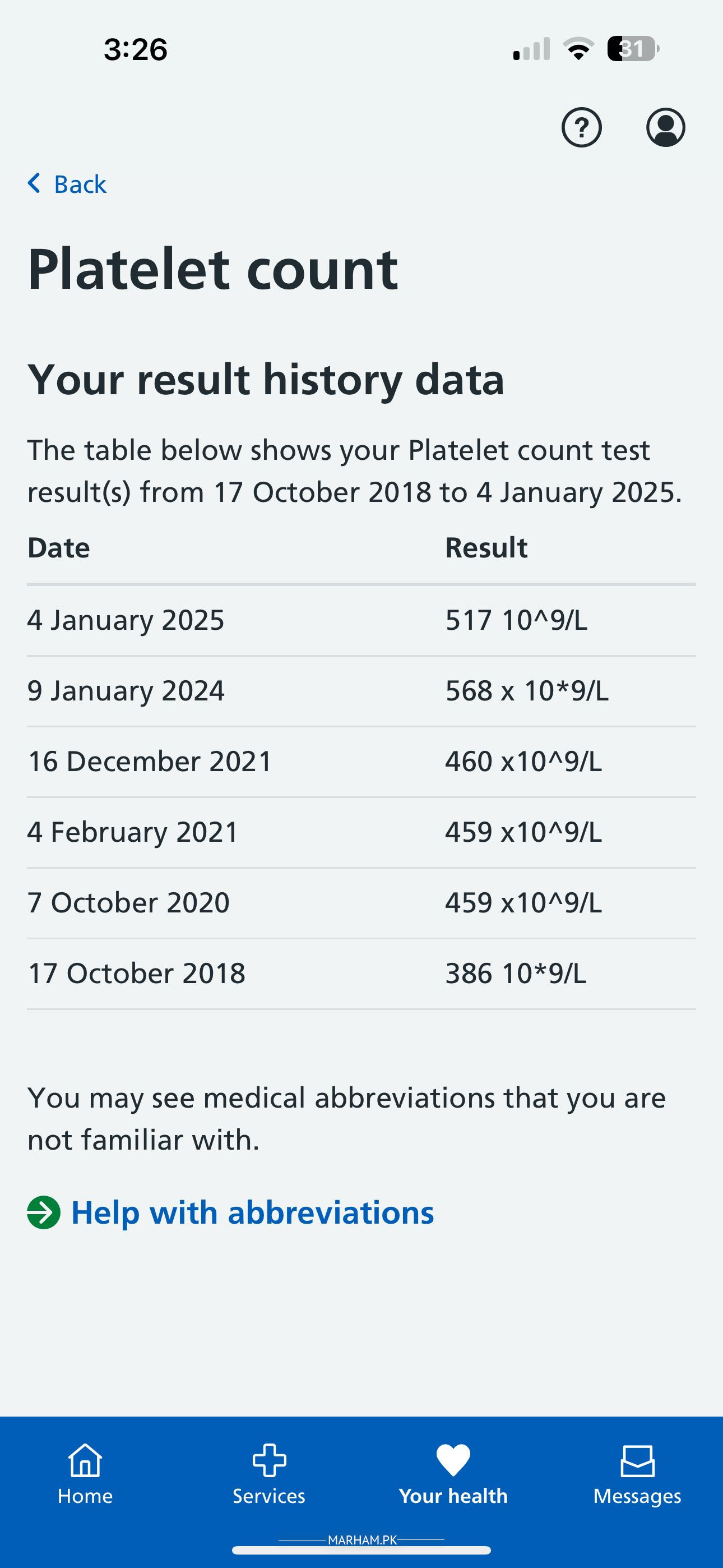Tap the back chevron arrow
Screen dimensions: 723x1568
click(x=35, y=183)
